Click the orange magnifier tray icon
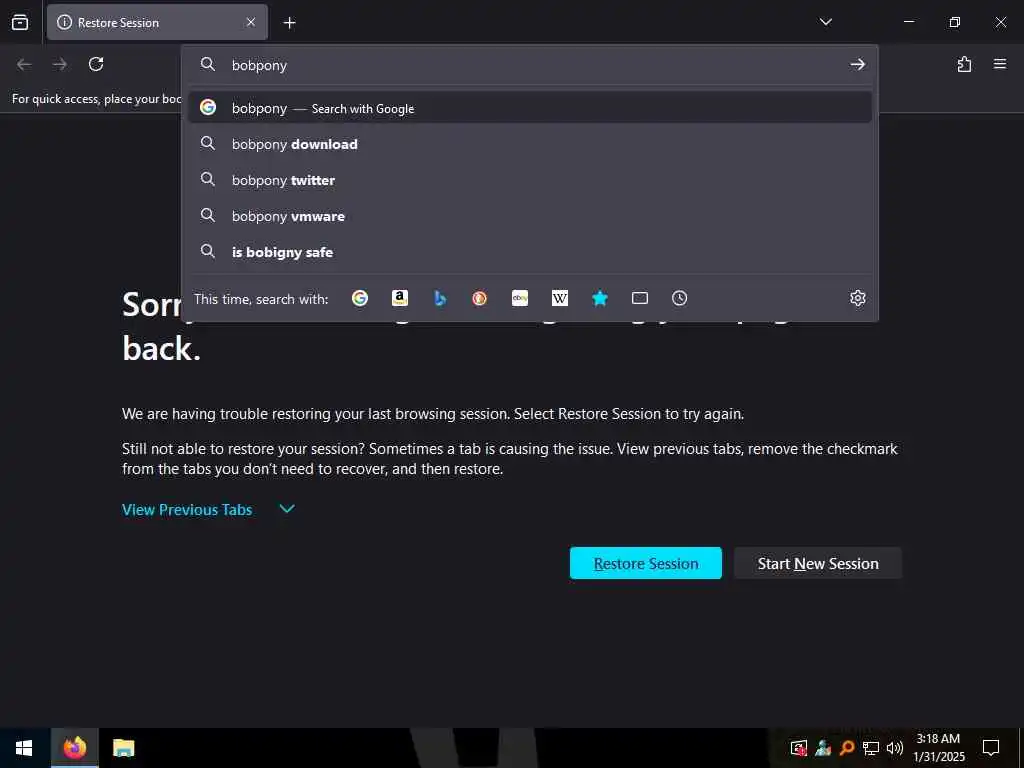The height and width of the screenshot is (768, 1024). 847,748
